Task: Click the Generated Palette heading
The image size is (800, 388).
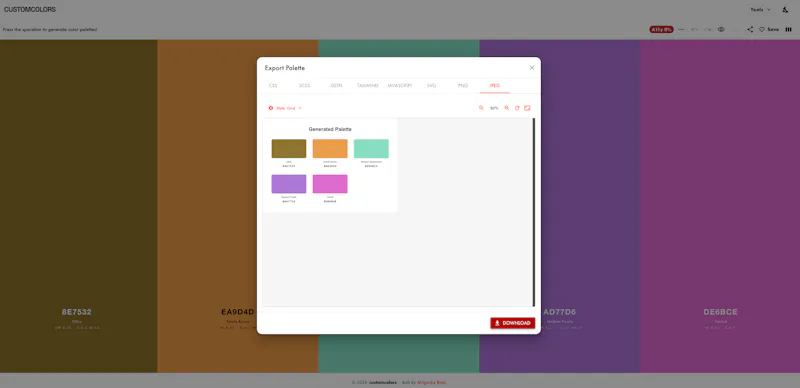Action: coord(330,129)
